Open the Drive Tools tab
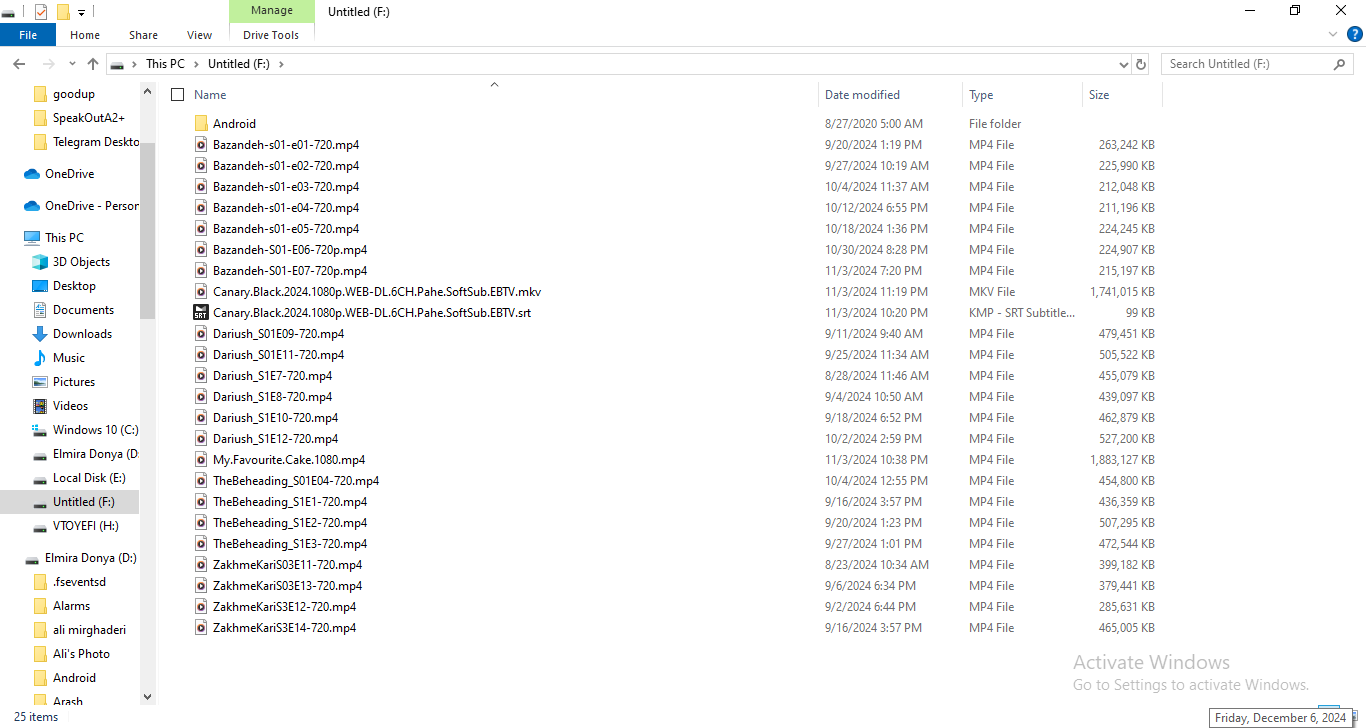Viewport: 1366px width, 728px height. tap(271, 35)
